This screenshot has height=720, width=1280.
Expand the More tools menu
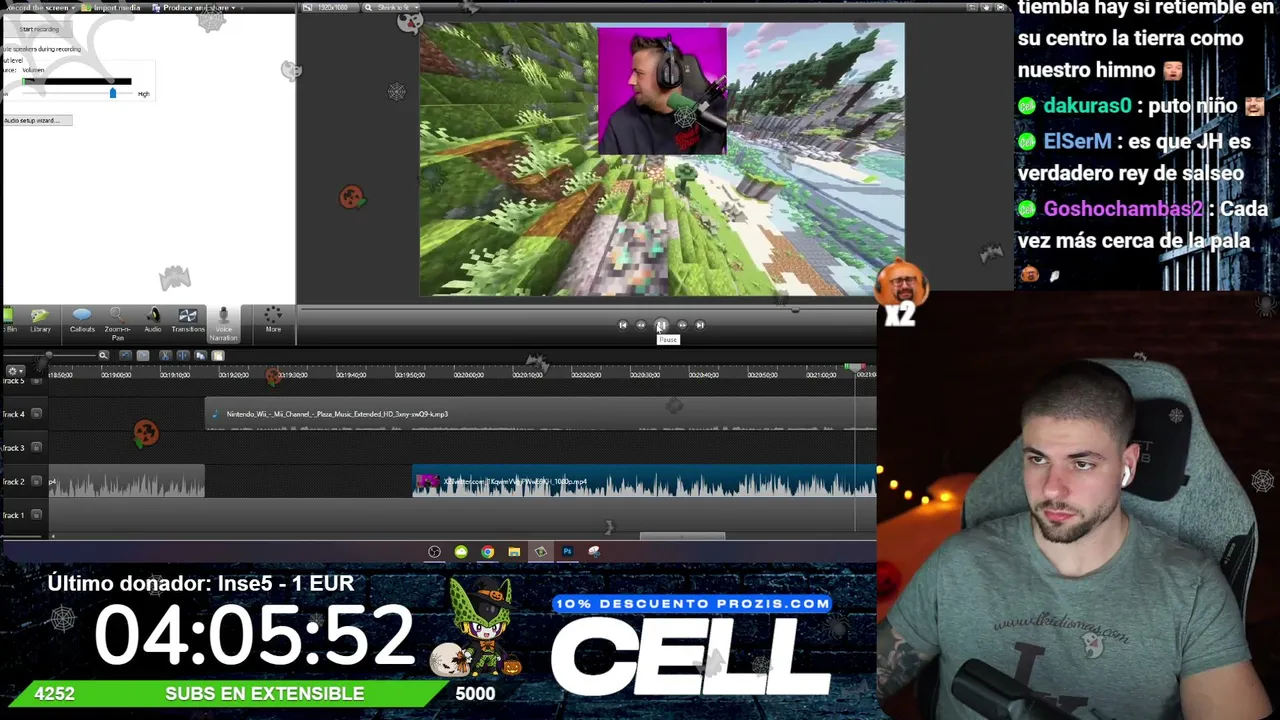(x=273, y=320)
